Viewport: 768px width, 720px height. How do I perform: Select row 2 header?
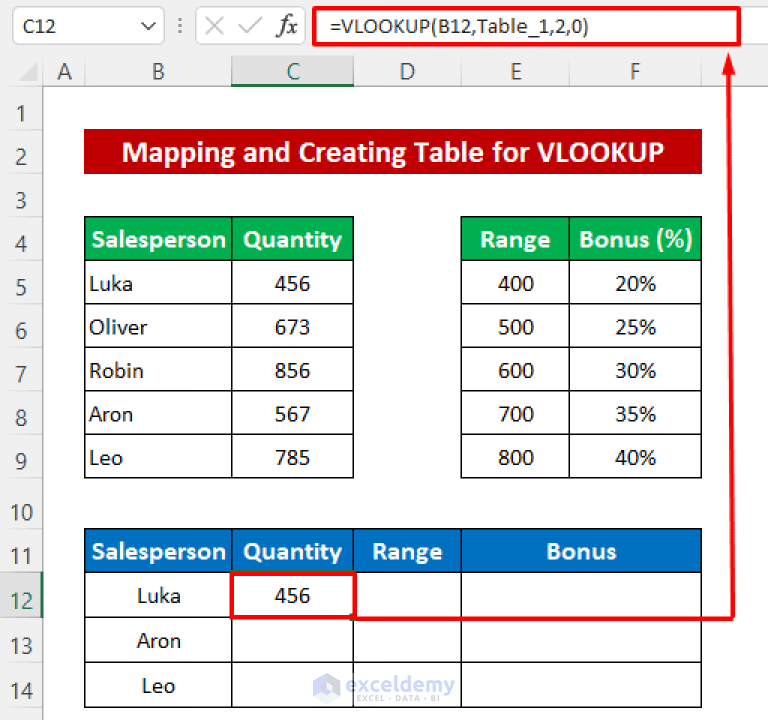(x=21, y=152)
